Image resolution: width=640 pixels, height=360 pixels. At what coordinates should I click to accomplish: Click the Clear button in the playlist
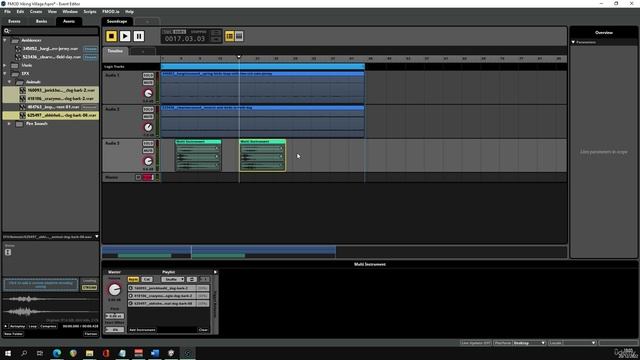pos(203,330)
